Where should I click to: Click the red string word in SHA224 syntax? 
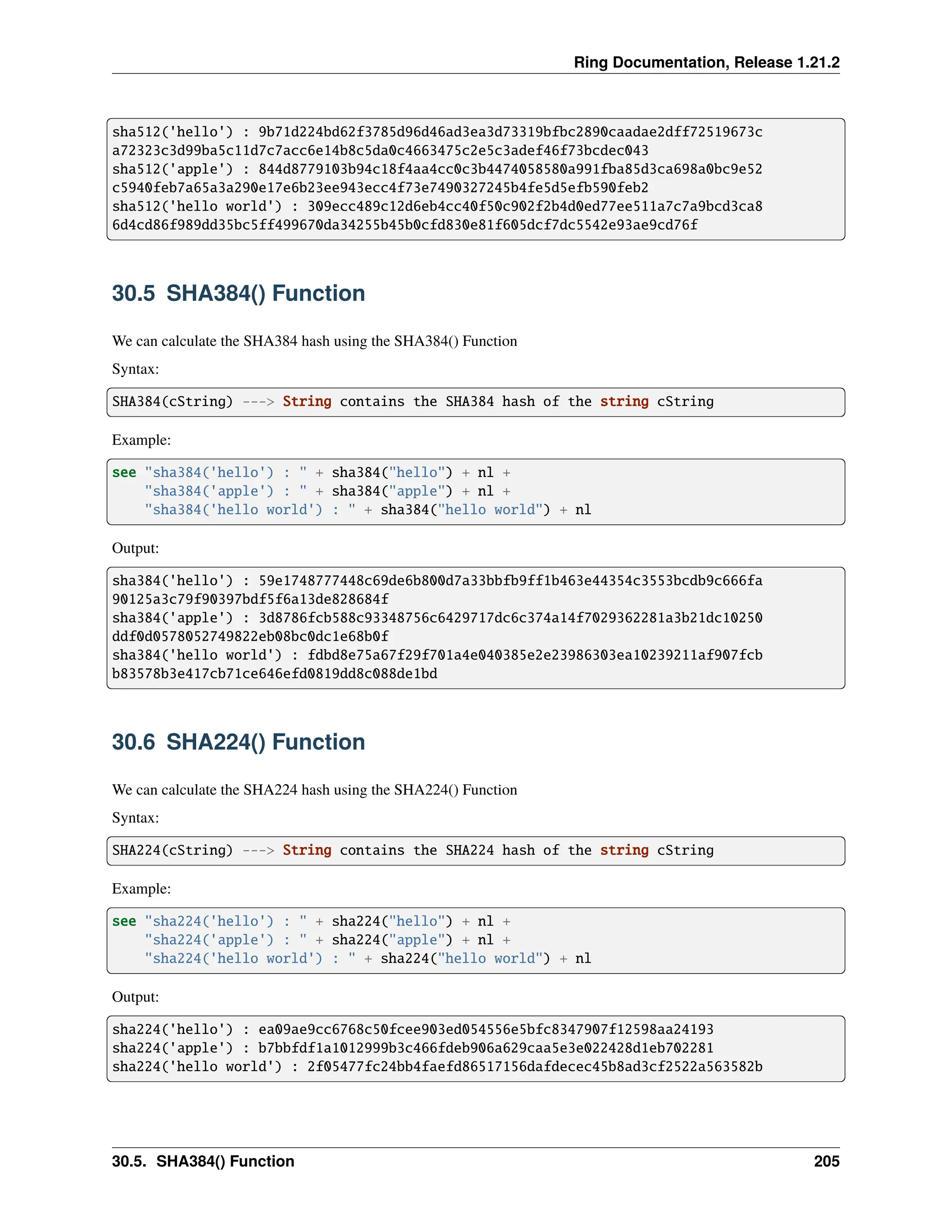click(624, 850)
